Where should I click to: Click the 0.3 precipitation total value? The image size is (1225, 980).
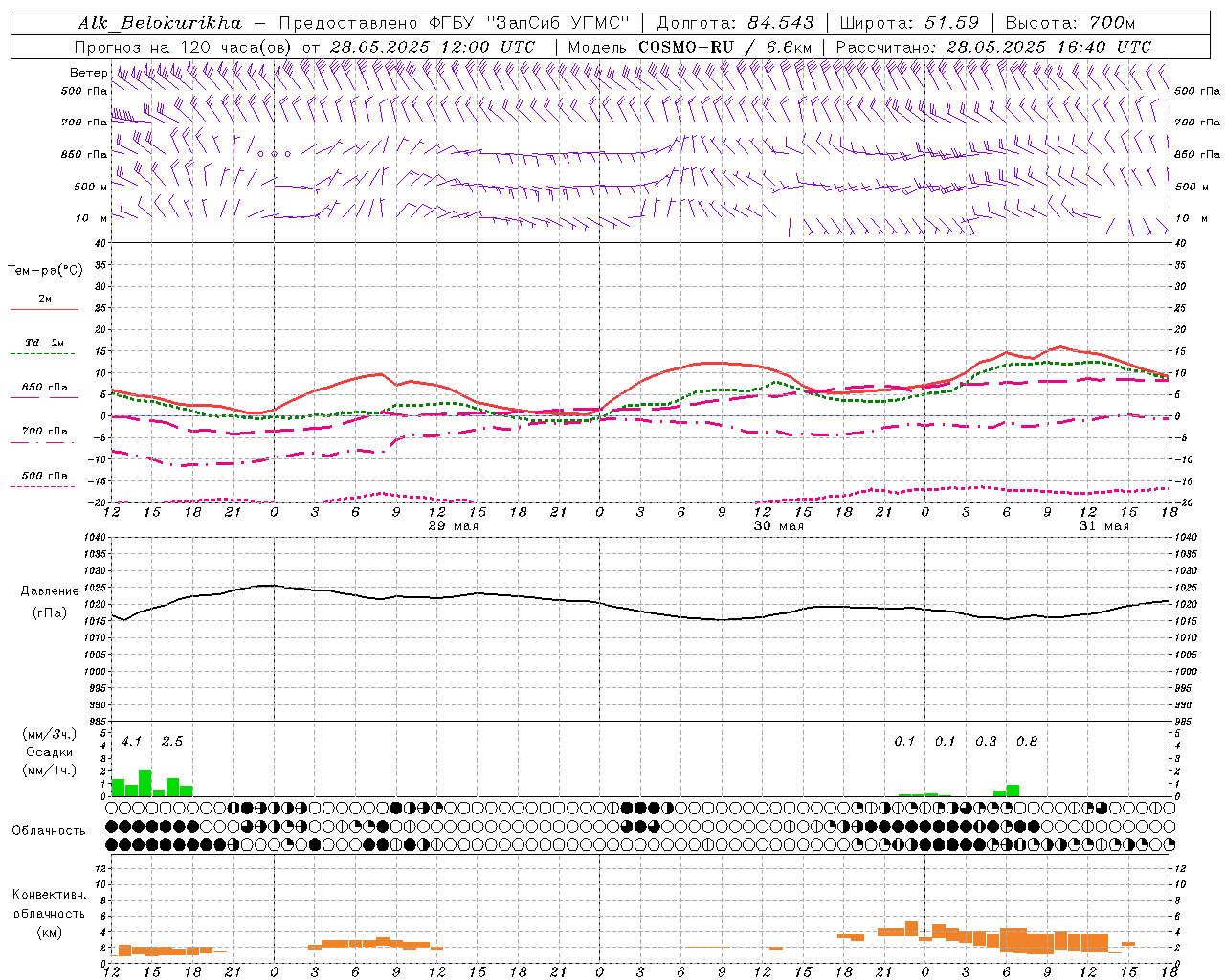(x=986, y=742)
